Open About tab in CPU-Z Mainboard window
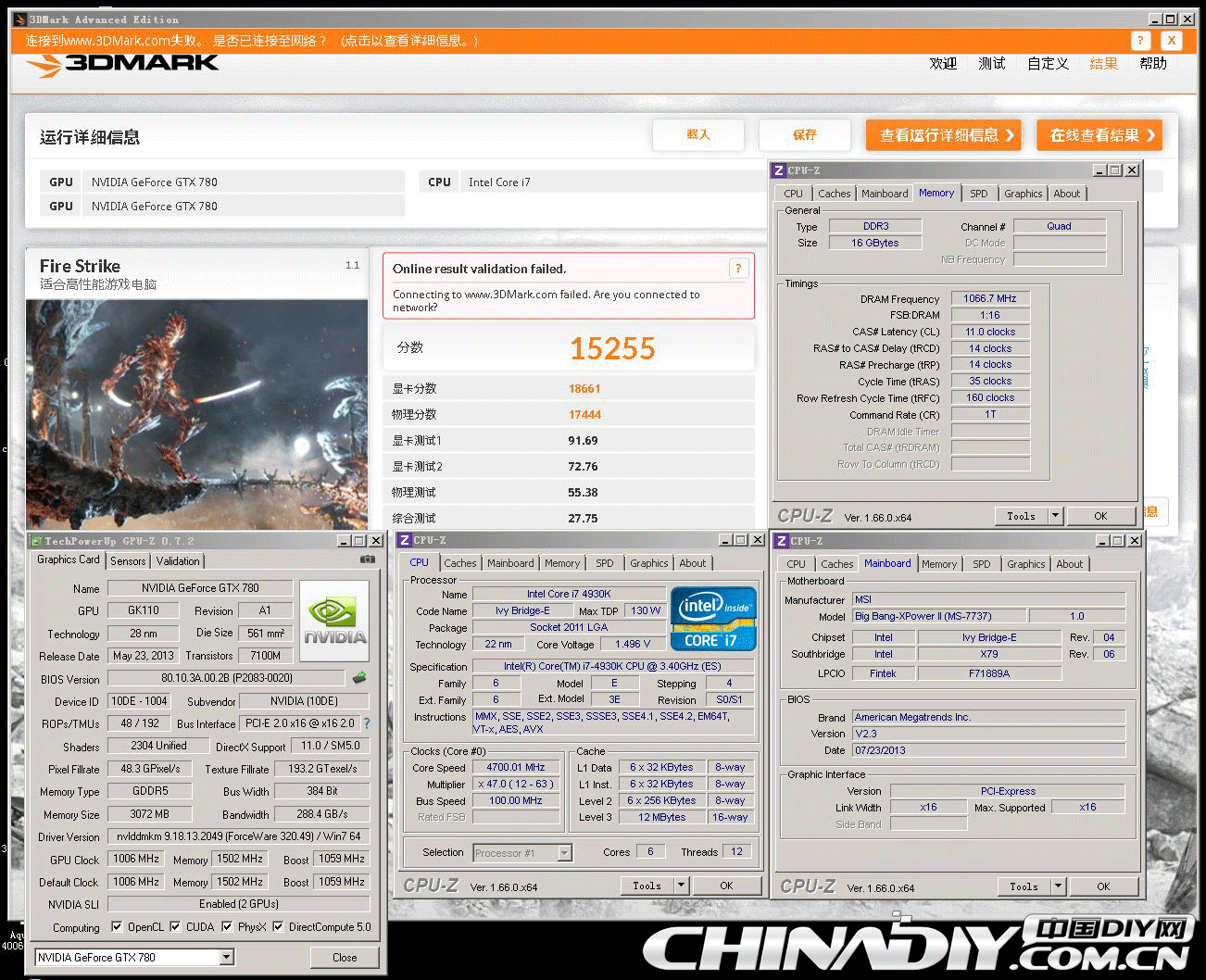Screen dimensions: 1206x980 (1070, 564)
